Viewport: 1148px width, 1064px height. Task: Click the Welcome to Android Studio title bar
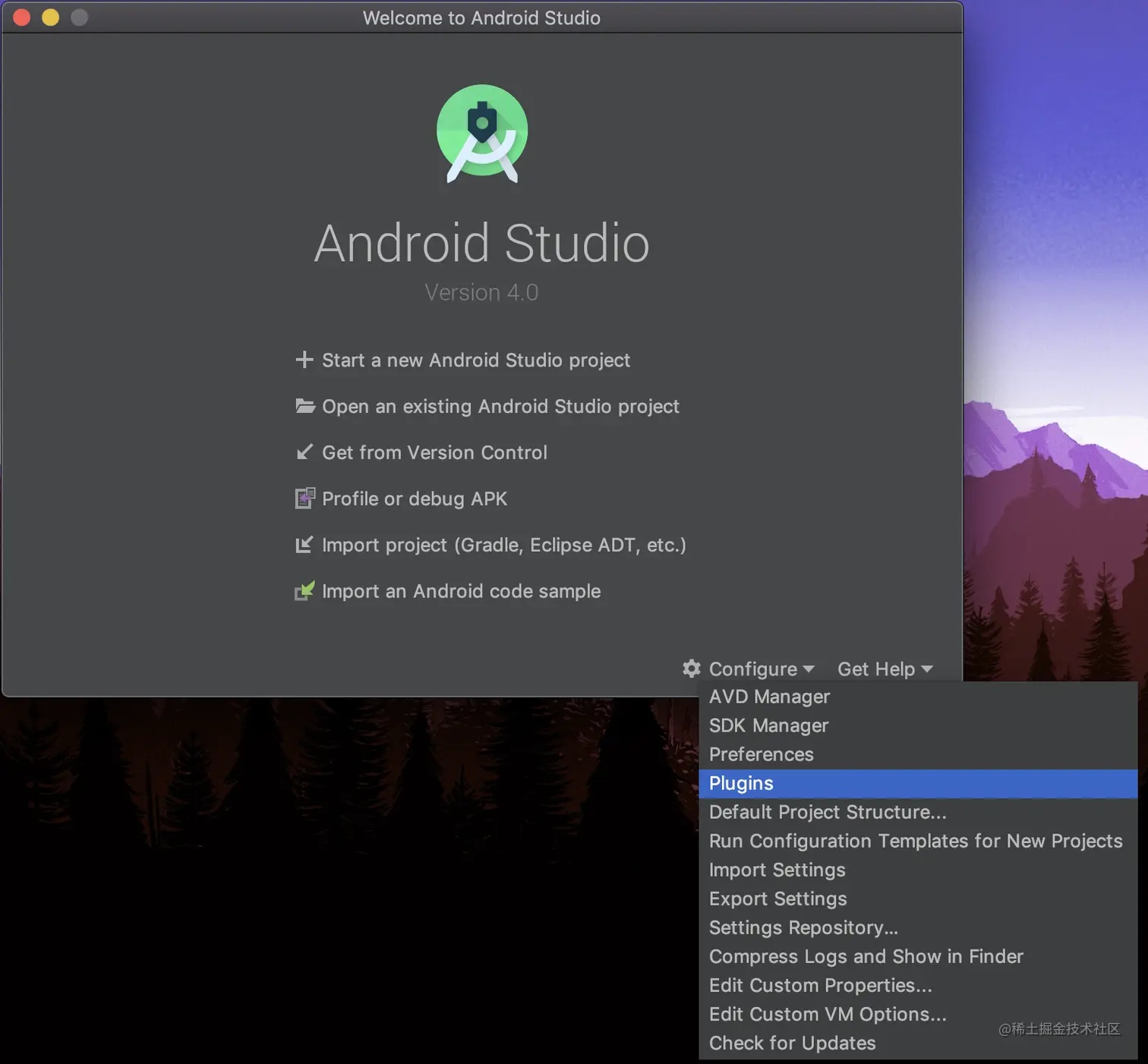click(x=481, y=17)
